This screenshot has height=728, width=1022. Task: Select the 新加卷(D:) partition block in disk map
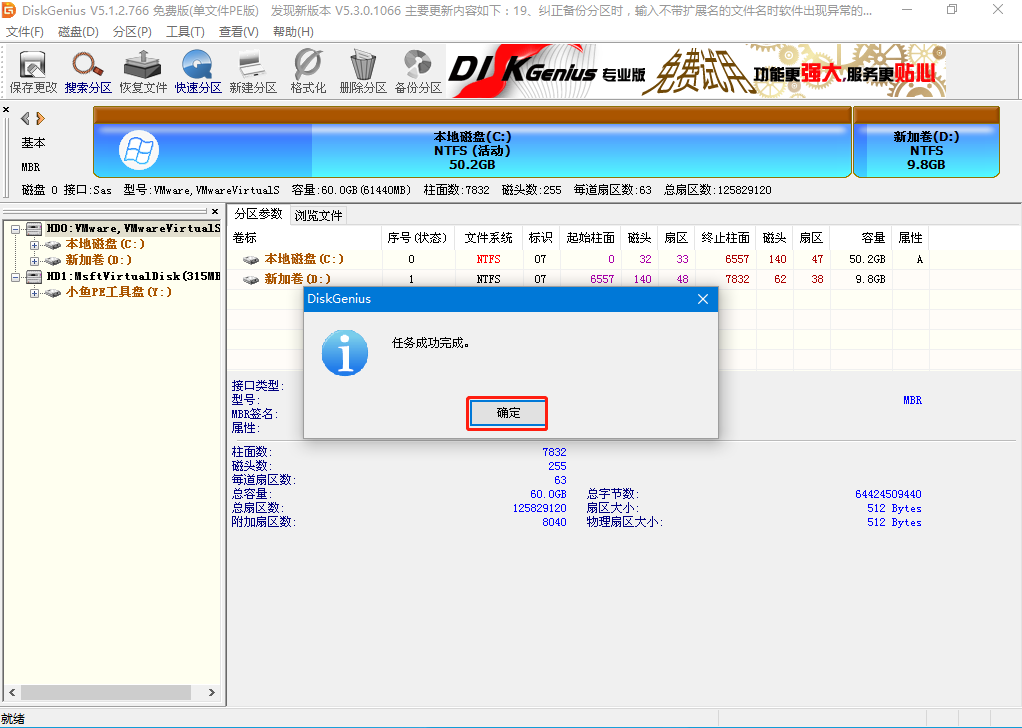926,150
